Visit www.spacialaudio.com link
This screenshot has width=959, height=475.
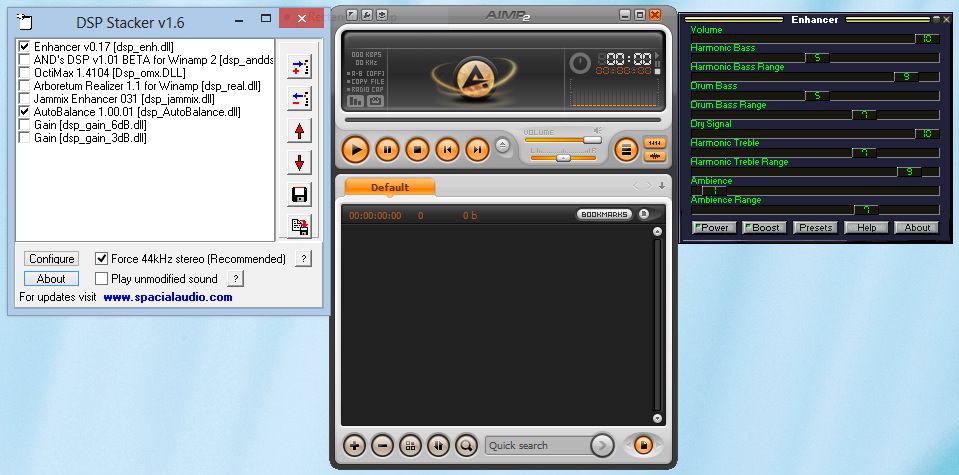coord(168,298)
